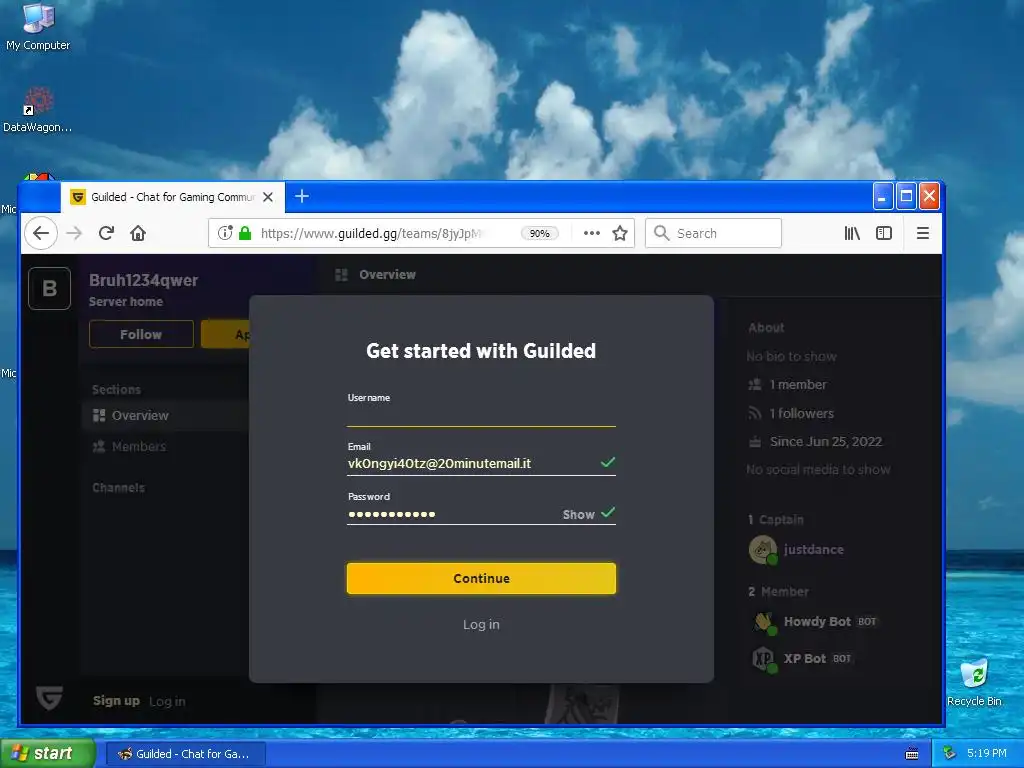Click the keyboard icon in the taskbar
The image size is (1024, 768).
pyautogui.click(x=912, y=754)
